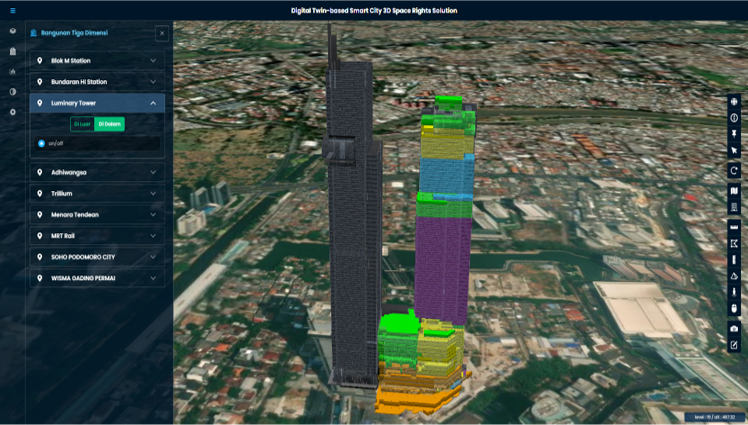This screenshot has height=425, width=748.
Task: Select the cursor pointer tool on right toolbar
Action: click(734, 151)
